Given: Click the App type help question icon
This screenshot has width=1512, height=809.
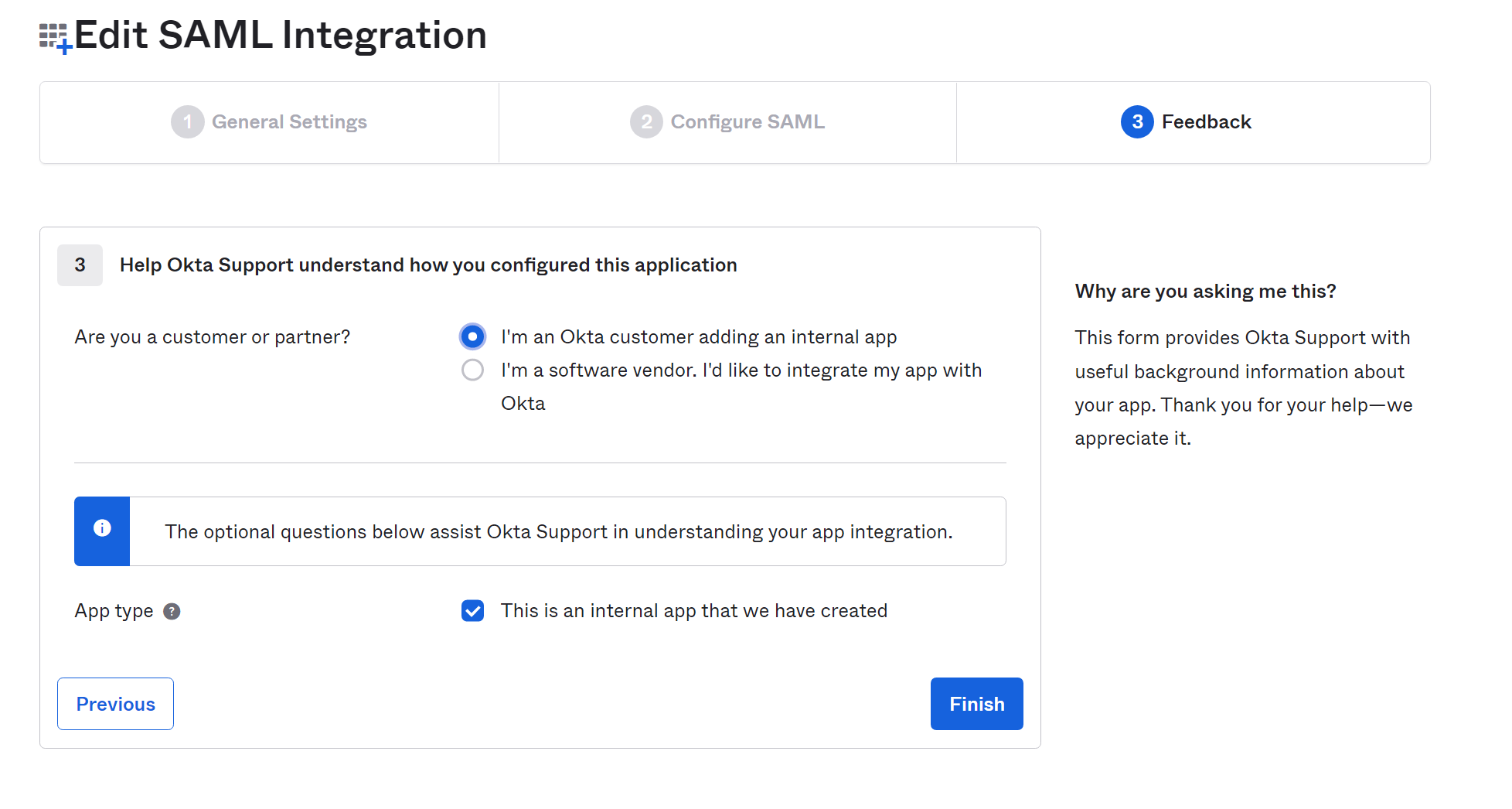Looking at the screenshot, I should pyautogui.click(x=172, y=611).
